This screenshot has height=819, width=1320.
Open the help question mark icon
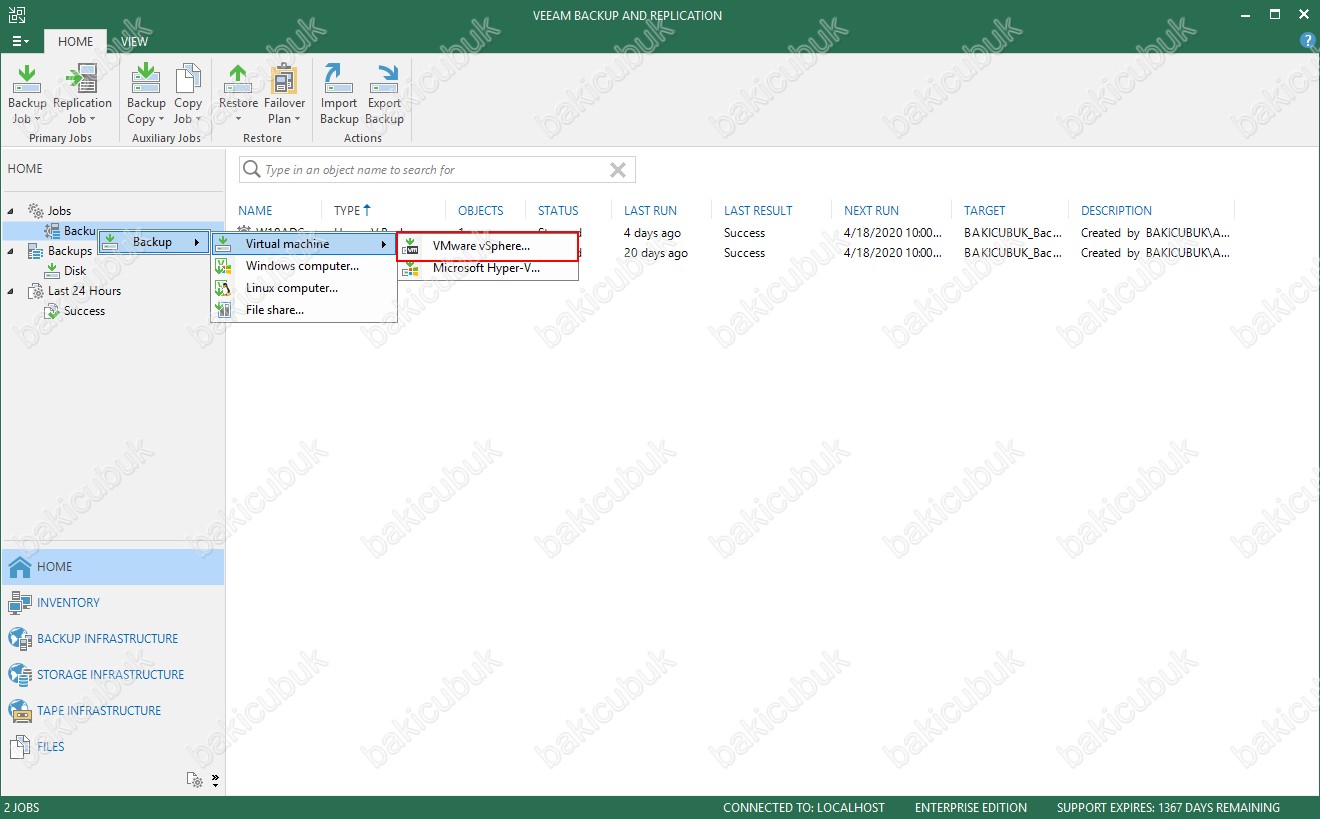point(1307,41)
